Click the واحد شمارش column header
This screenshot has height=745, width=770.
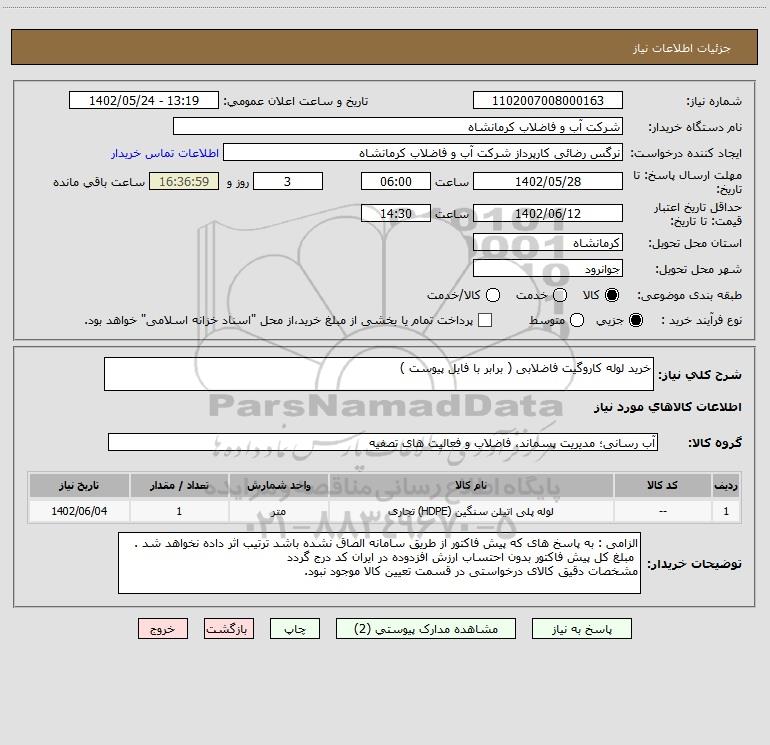click(278, 485)
